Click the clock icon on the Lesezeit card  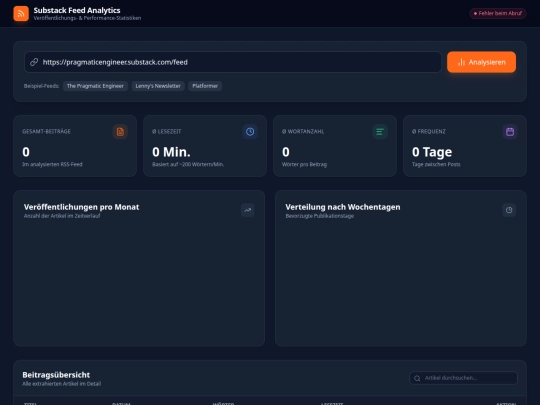coord(250,132)
